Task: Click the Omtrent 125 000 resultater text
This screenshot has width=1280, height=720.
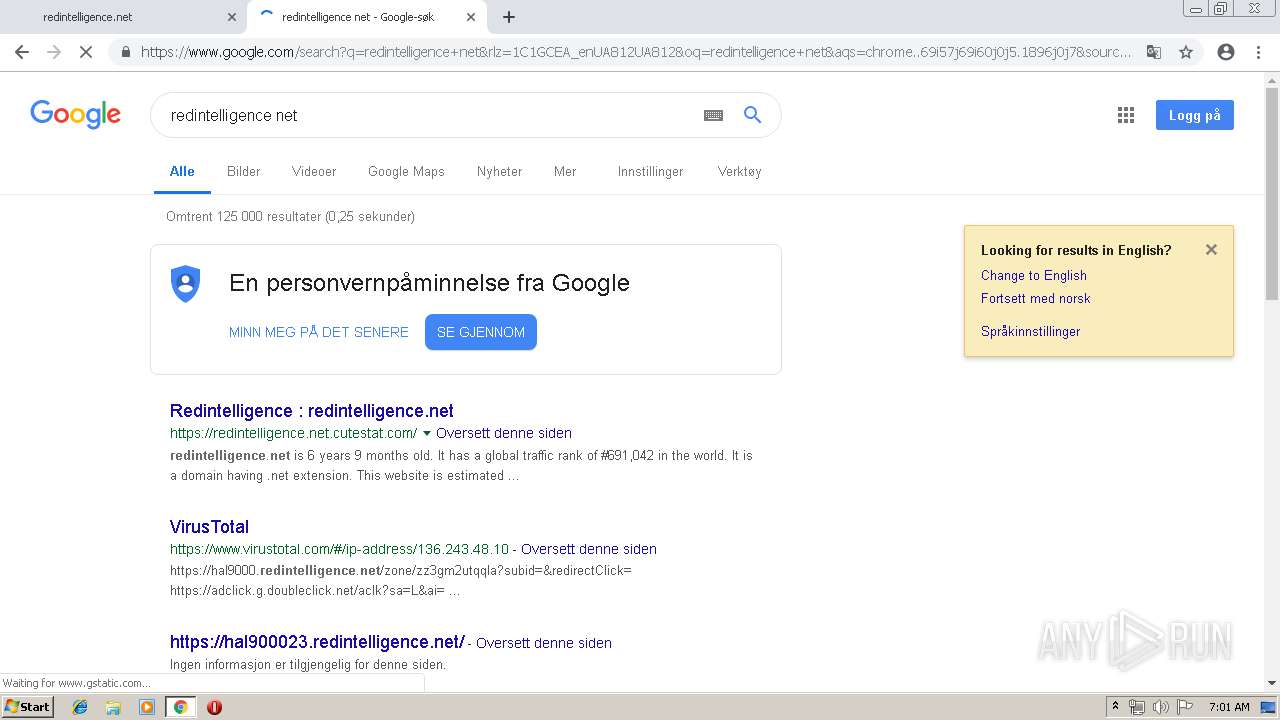Action: [x=290, y=216]
